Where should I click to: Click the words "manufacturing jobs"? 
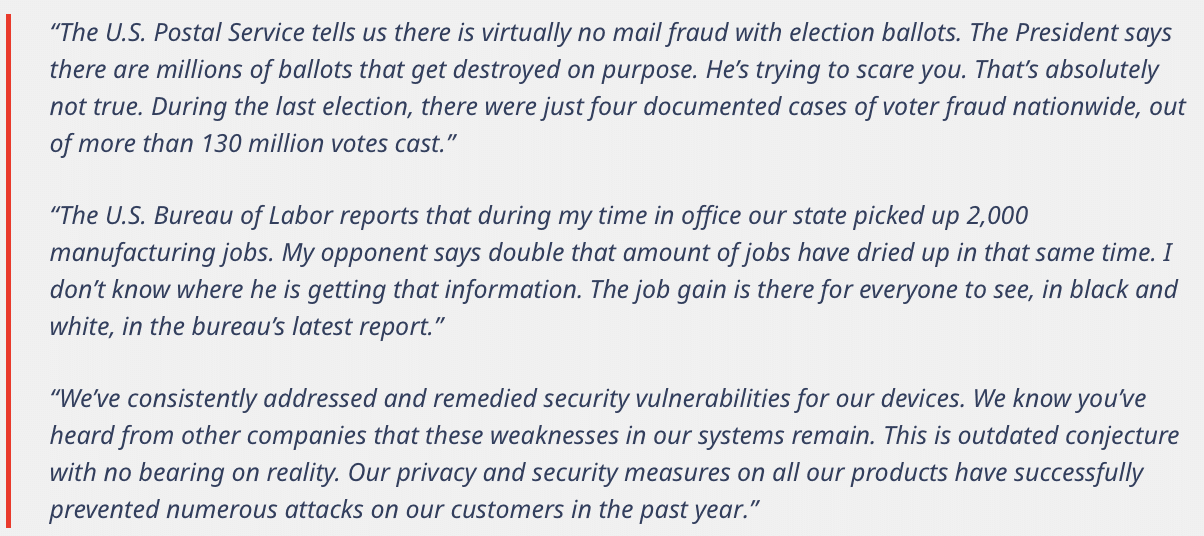pyautogui.click(x=161, y=253)
